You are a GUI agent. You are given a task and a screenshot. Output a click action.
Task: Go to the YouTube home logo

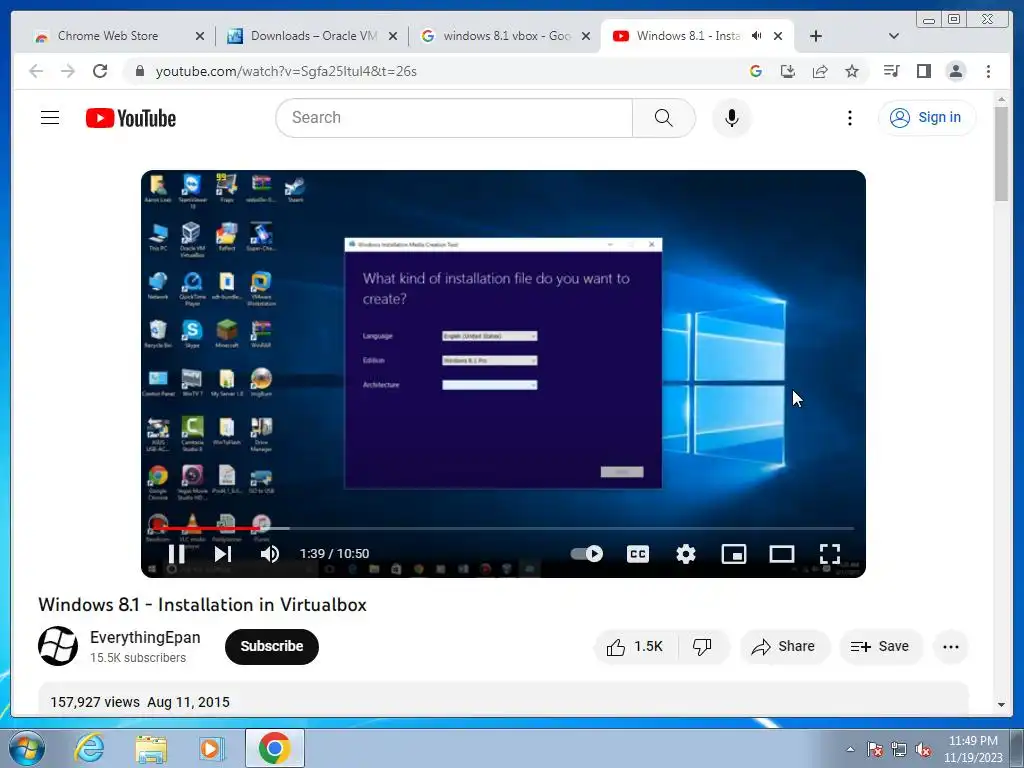[x=131, y=118]
